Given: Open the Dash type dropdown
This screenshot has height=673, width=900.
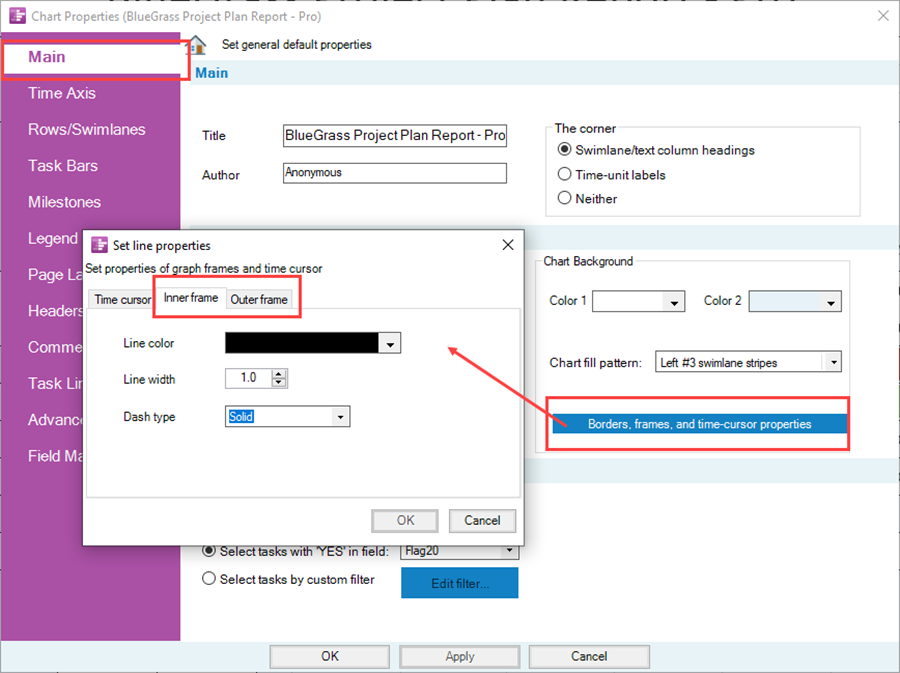Looking at the screenshot, I should [339, 416].
